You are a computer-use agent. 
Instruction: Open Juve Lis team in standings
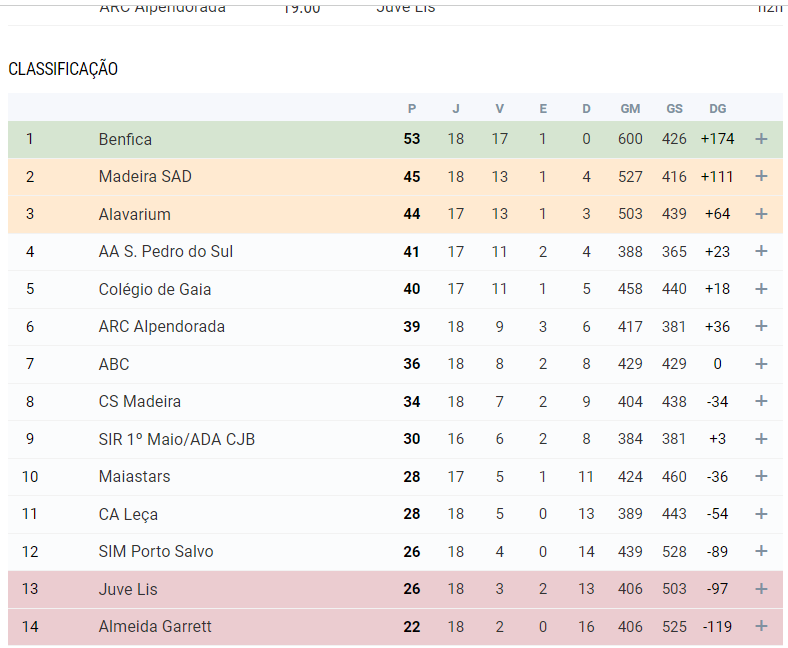(x=128, y=589)
